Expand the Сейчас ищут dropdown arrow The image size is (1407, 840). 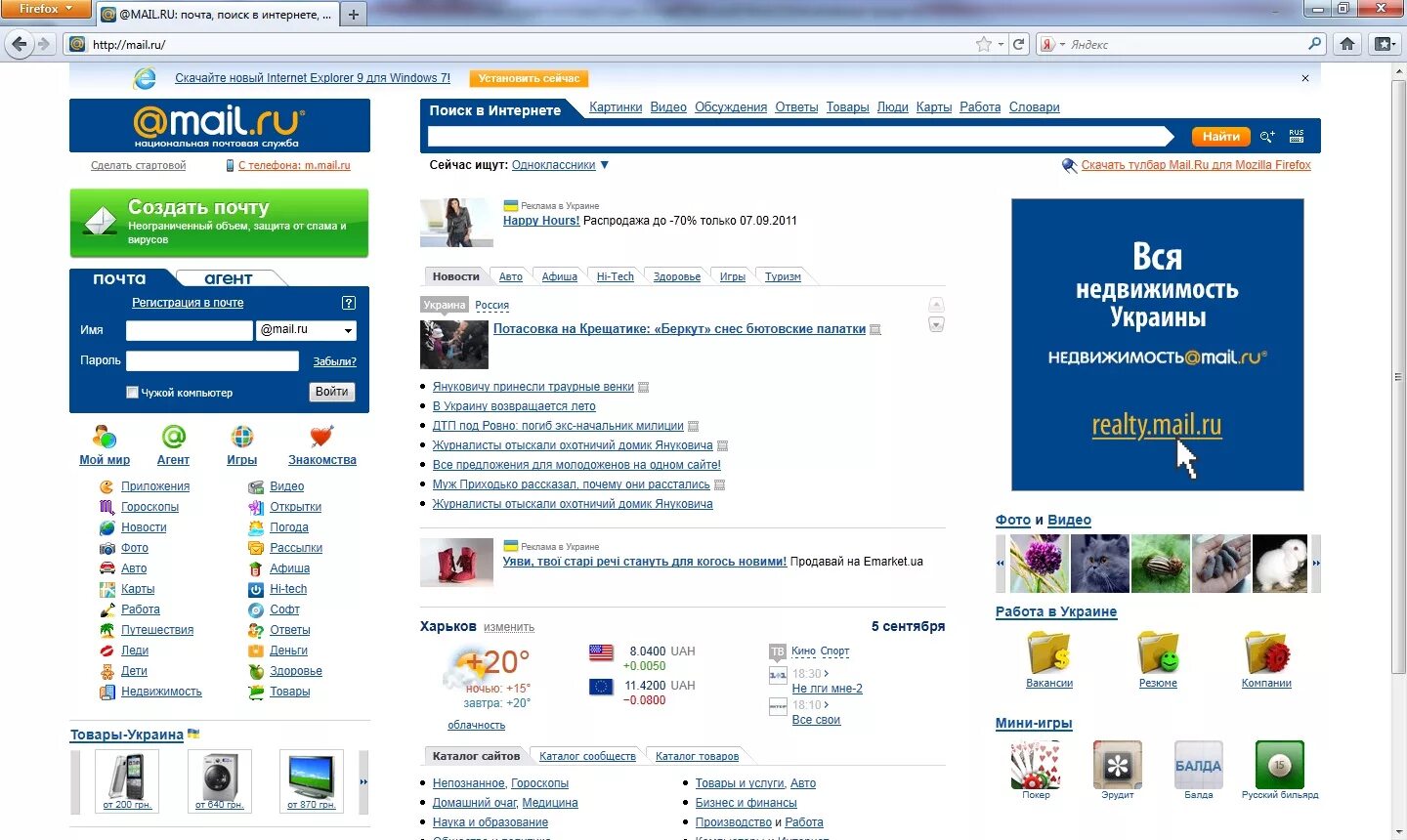click(x=604, y=165)
